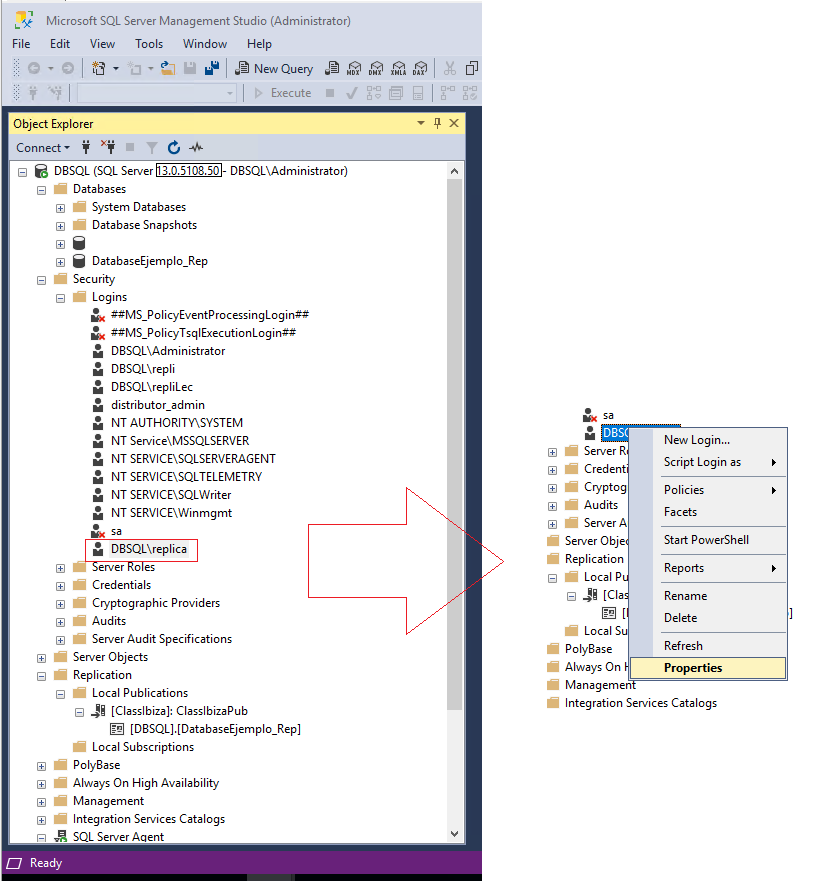This screenshot has height=881, width=825.
Task: Toggle auto-hide pin on Object Explorer
Action: 437,123
